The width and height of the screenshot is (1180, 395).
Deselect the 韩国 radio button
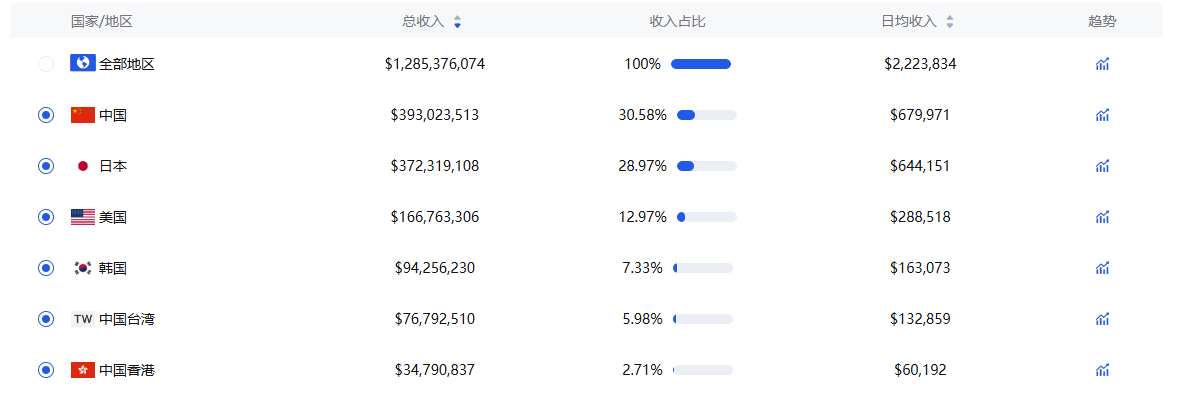46,268
